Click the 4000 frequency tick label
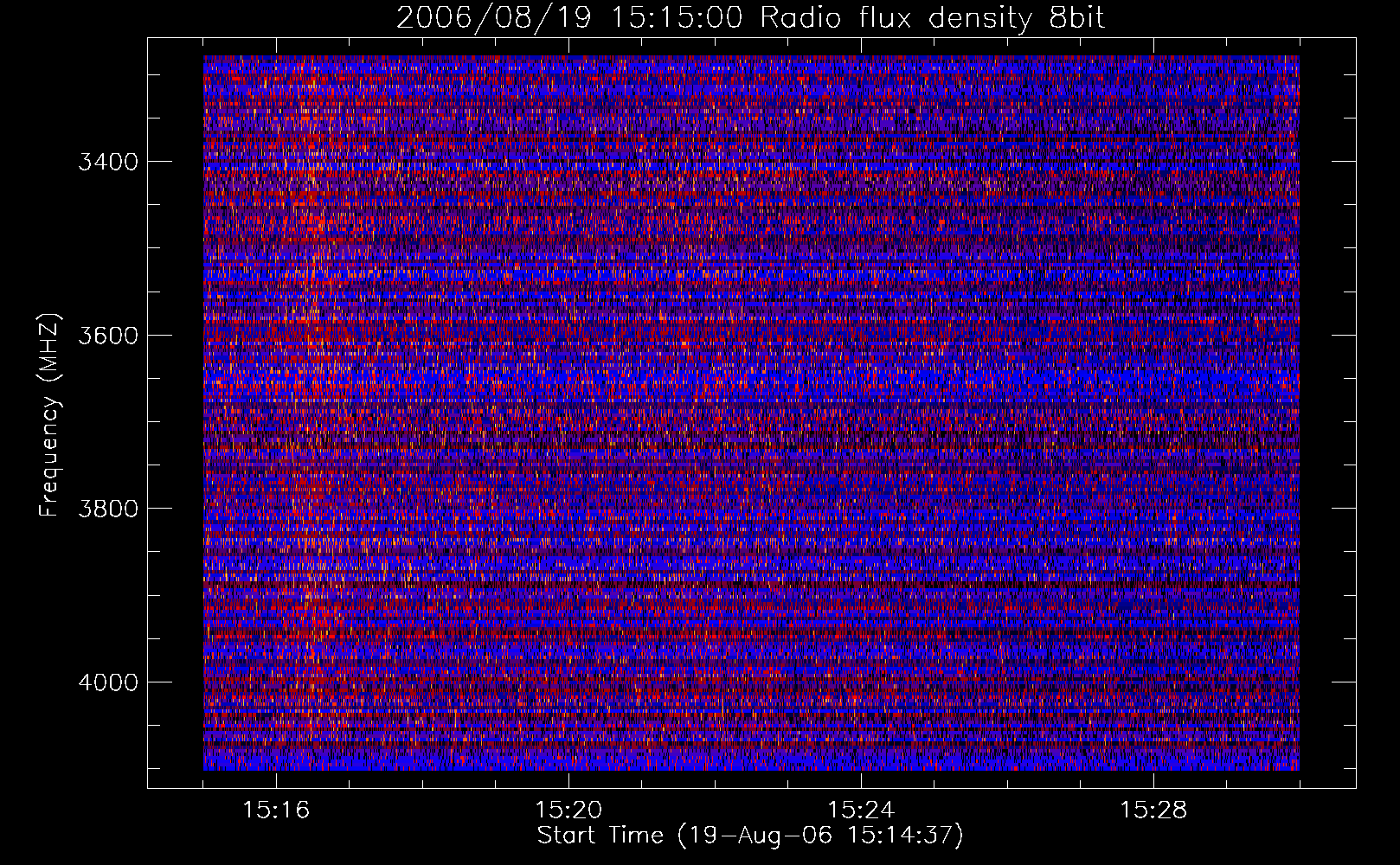The image size is (1400, 865). (x=108, y=682)
